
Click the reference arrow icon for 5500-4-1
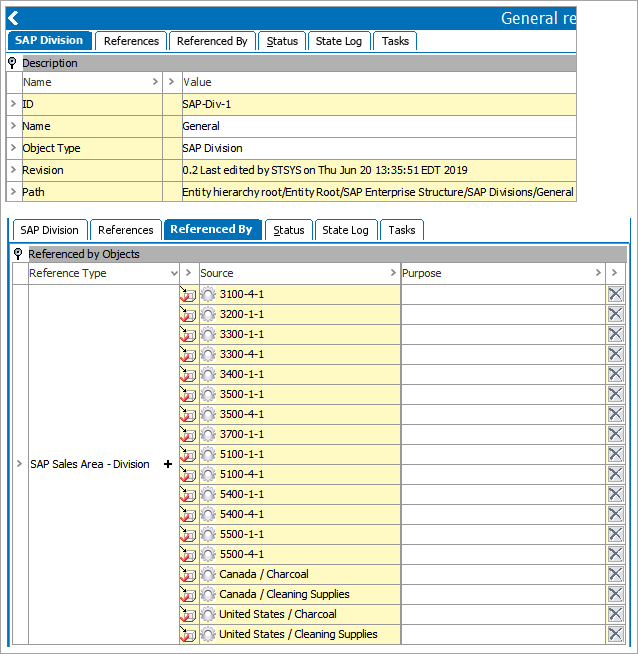pos(188,554)
